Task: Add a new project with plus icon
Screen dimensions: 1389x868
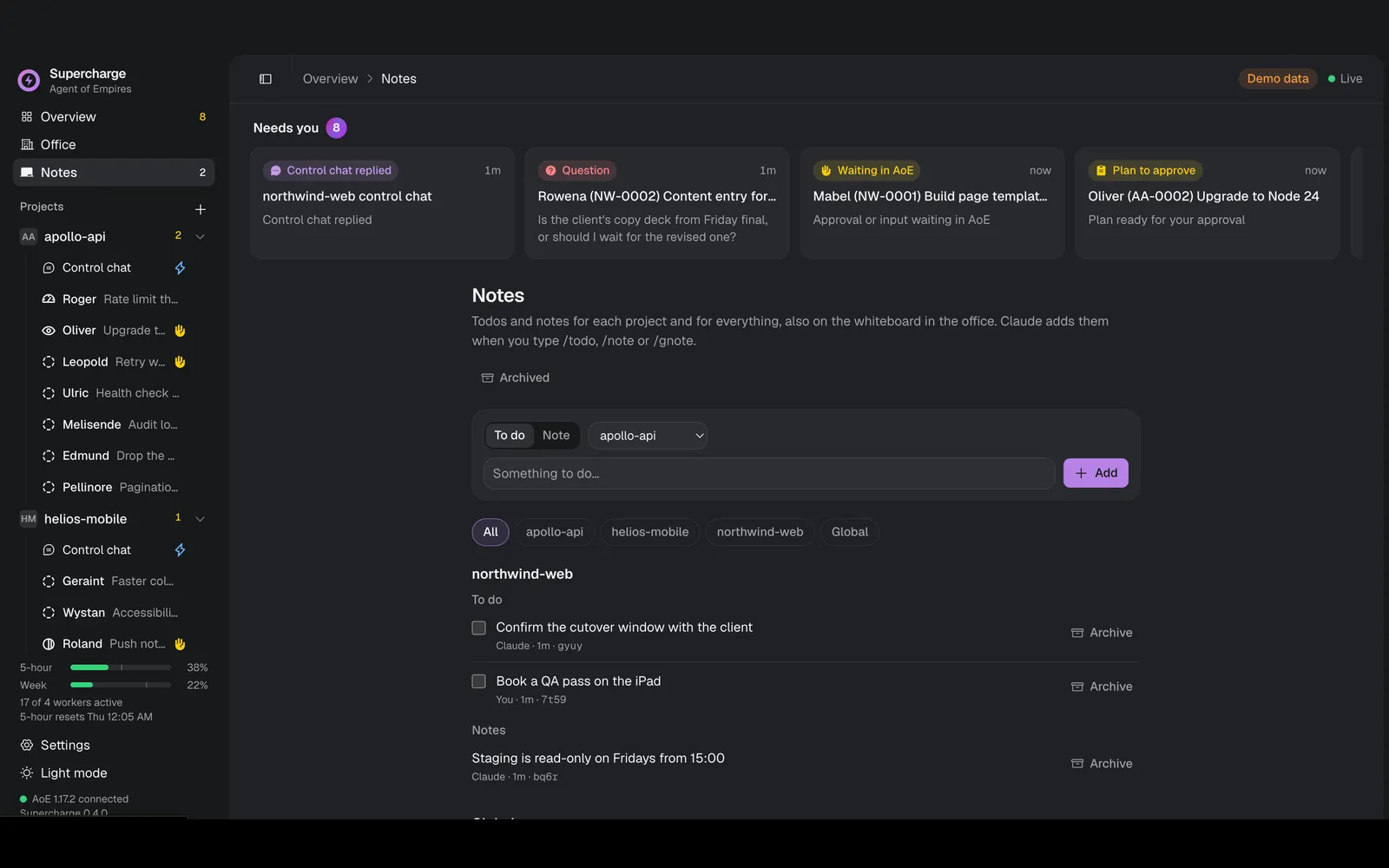Action: 201,209
